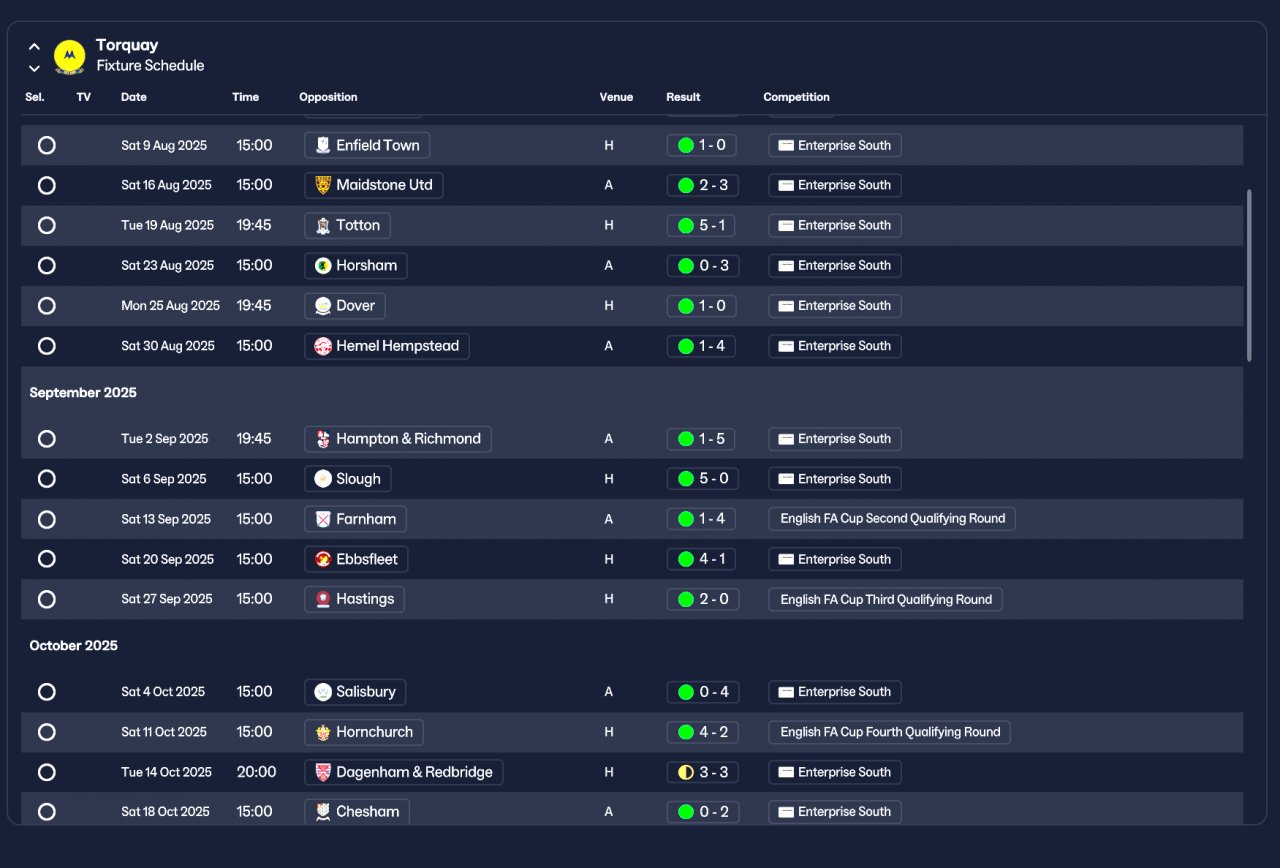Open Enfield Town club badge
This screenshot has width=1280, height=868.
(x=322, y=145)
